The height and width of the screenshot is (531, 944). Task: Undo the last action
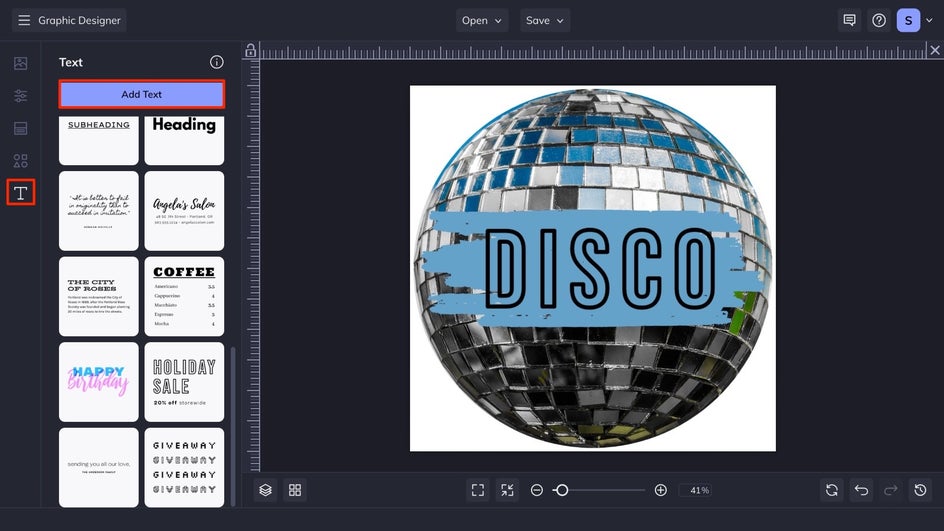862,490
